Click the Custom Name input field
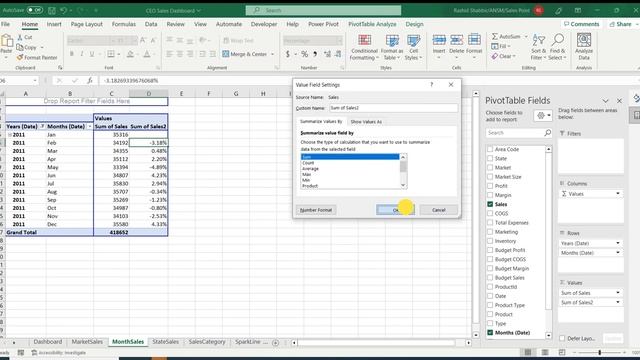Screen dimensions: 640x360 click(393, 108)
